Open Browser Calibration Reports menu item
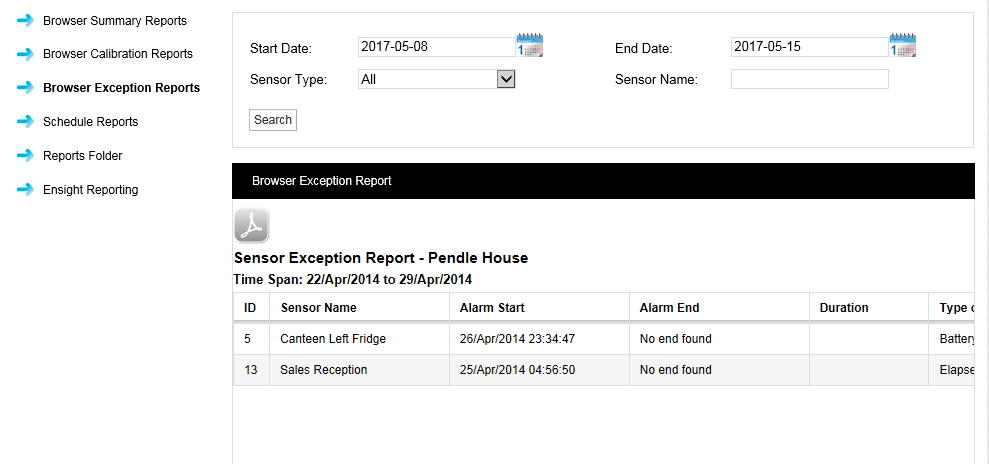 point(117,54)
